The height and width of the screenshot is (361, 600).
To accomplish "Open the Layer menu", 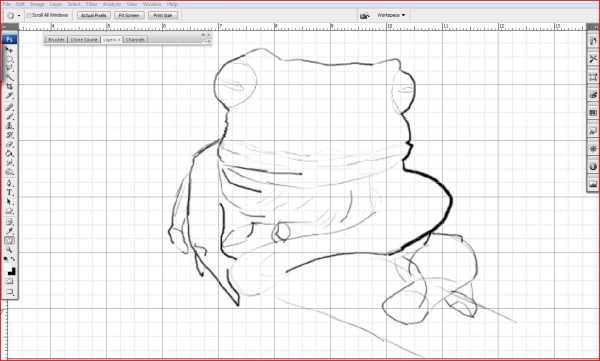I will (55, 4).
